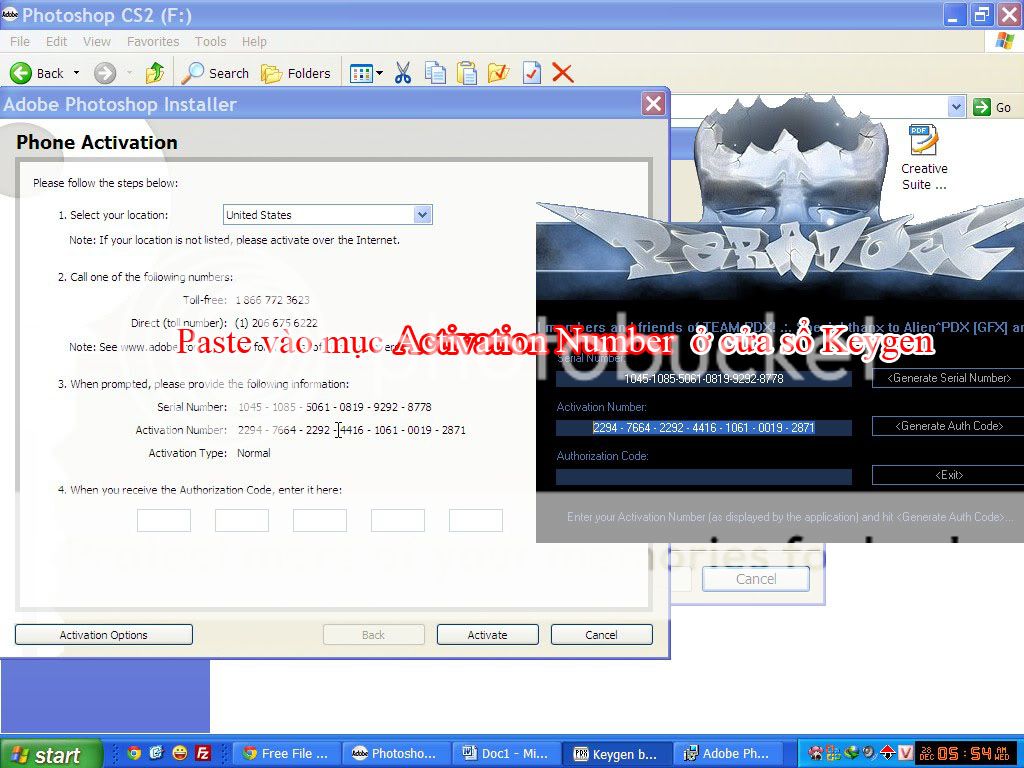Click the third Authorization Code box

click(320, 520)
